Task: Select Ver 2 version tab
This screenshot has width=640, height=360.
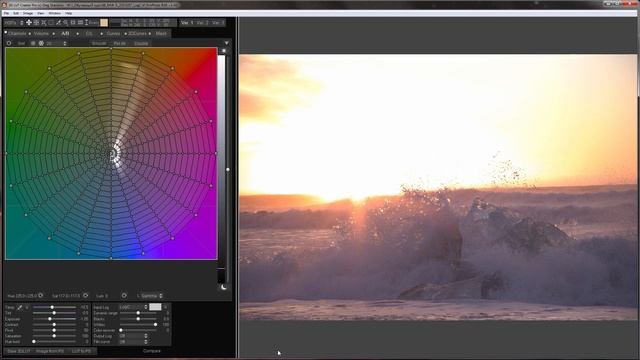Action: [202, 22]
